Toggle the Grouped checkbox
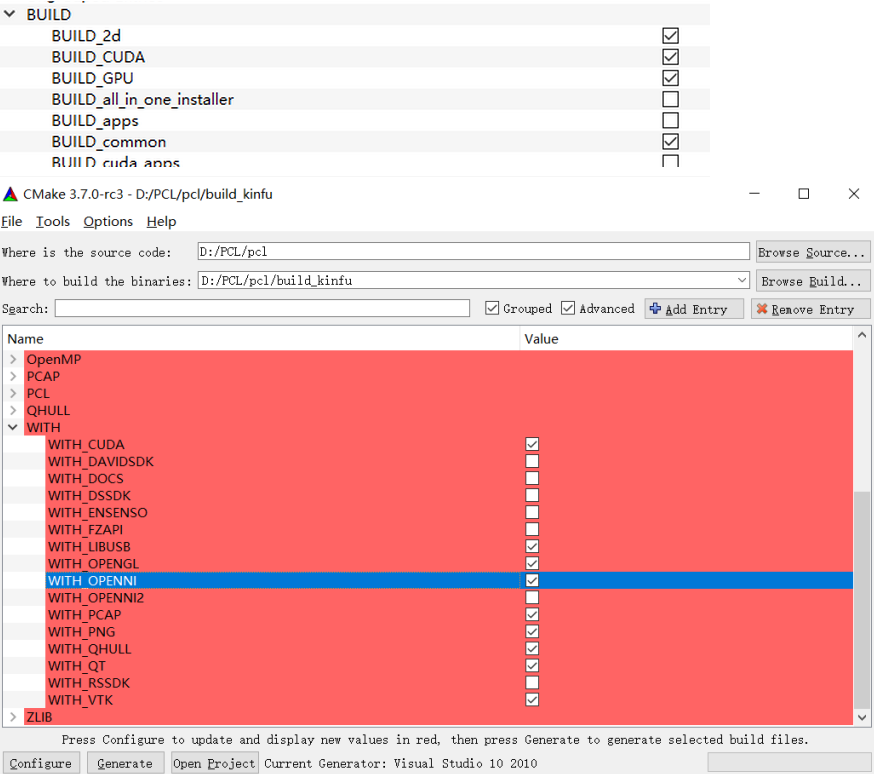 click(x=492, y=308)
